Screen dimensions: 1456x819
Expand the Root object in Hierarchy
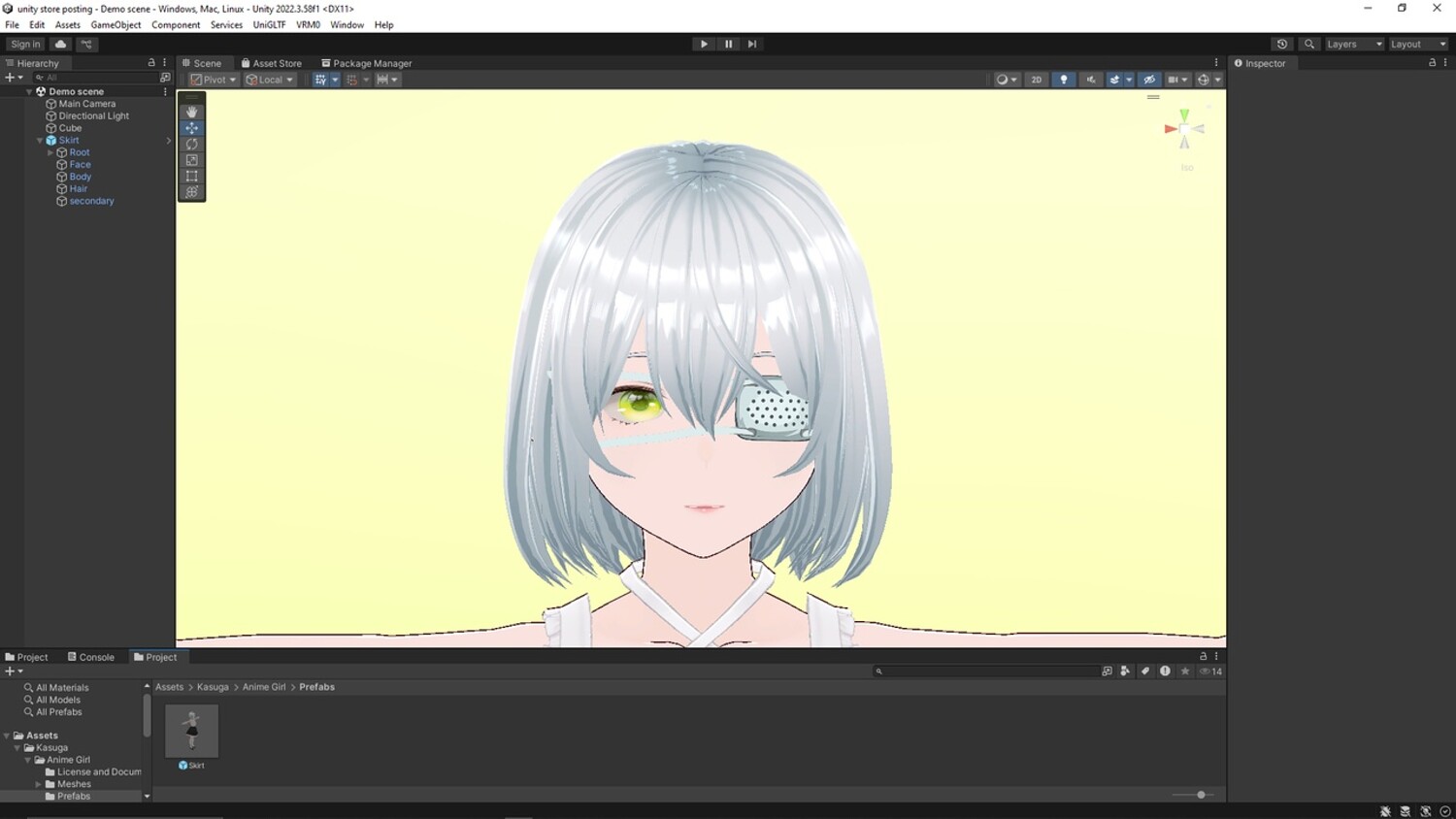[x=50, y=152]
